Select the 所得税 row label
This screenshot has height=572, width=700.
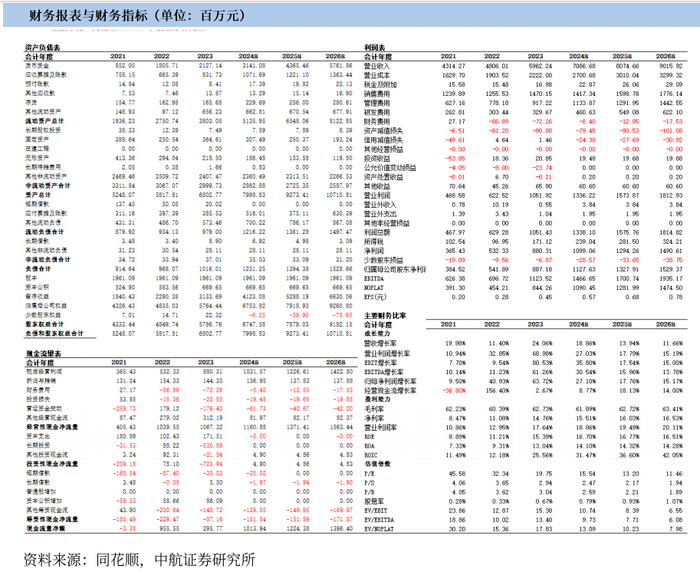pyautogui.click(x=374, y=242)
